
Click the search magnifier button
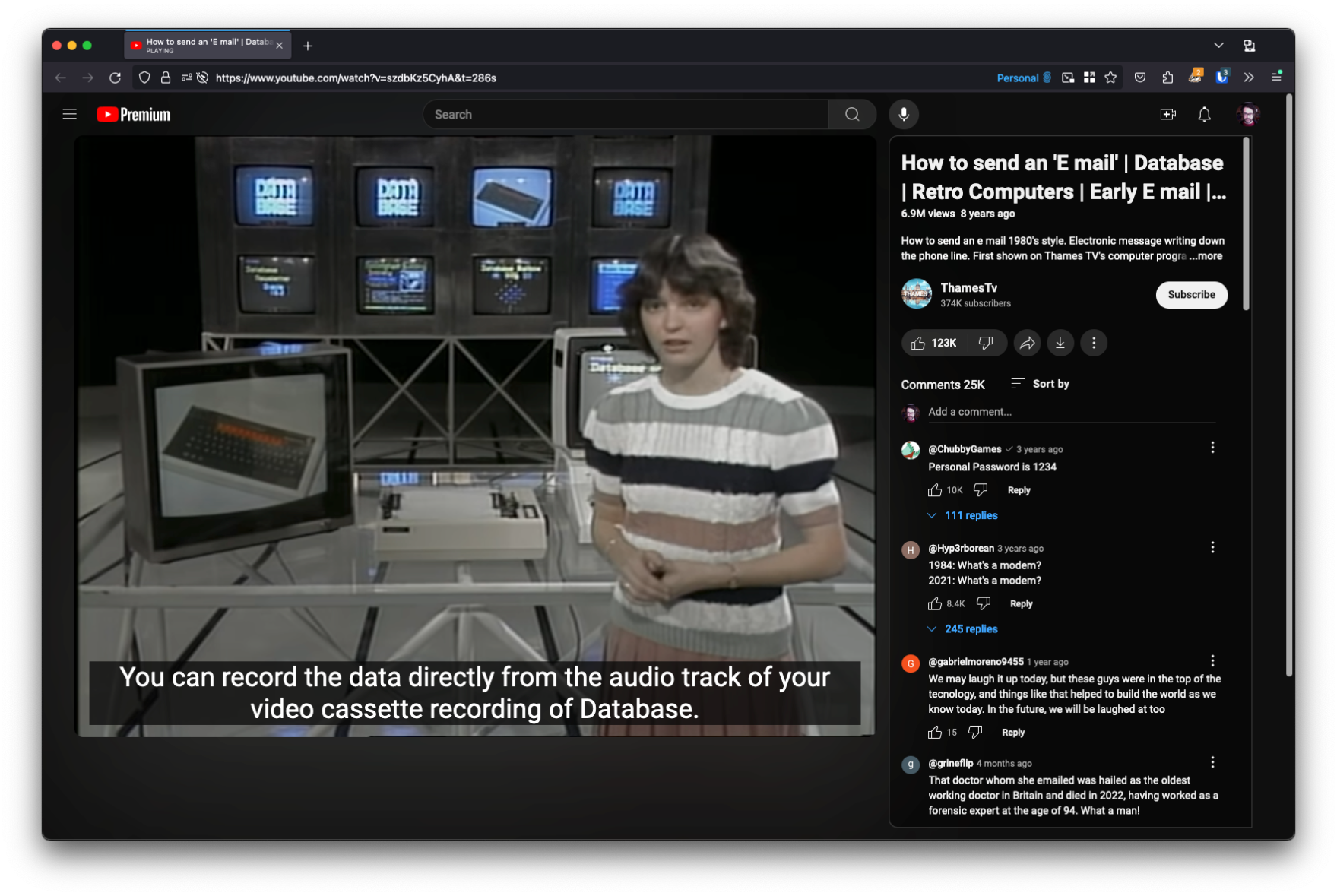coord(851,114)
